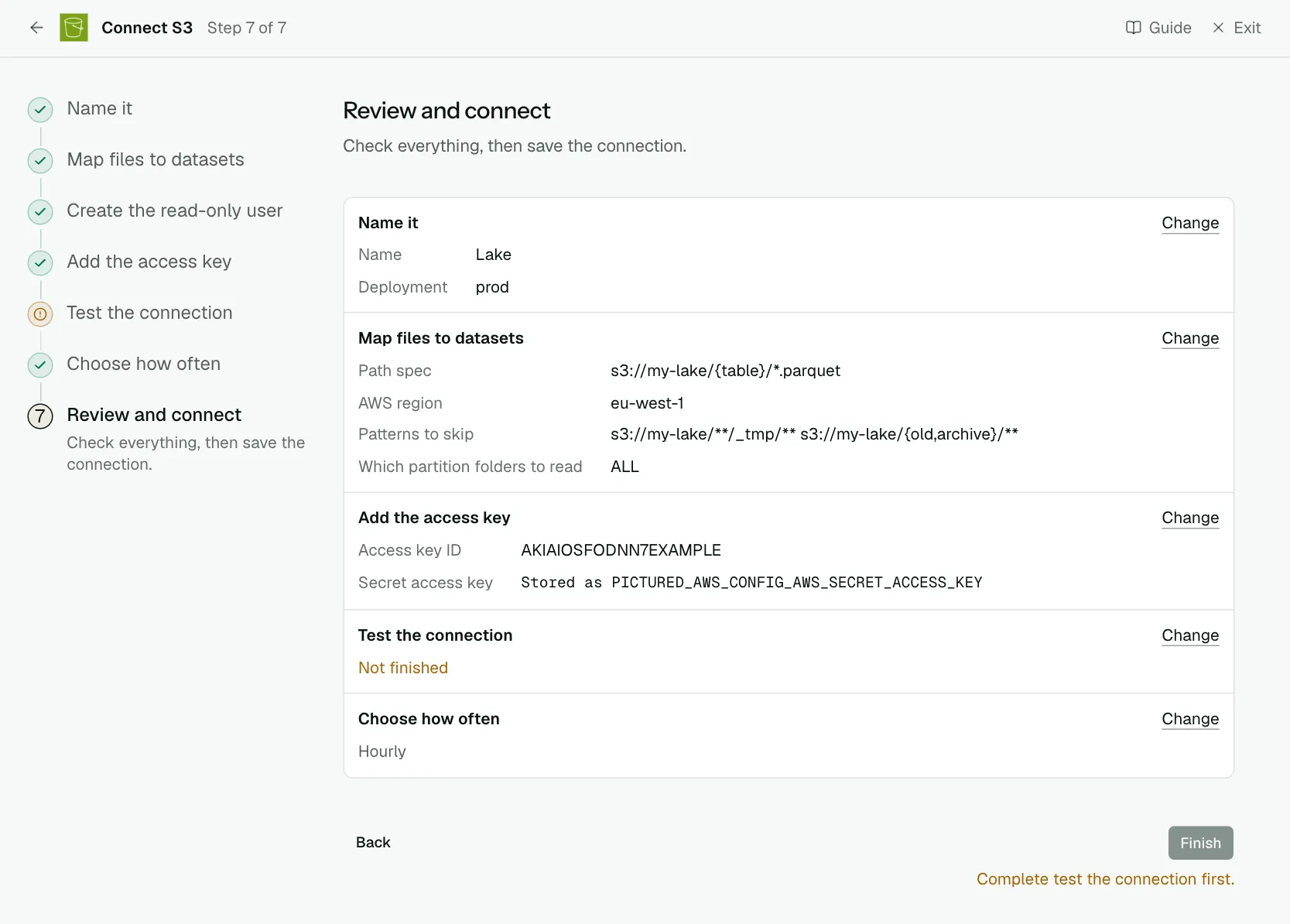The height and width of the screenshot is (924, 1290).
Task: Open Create the read-only user step
Action: (x=175, y=210)
